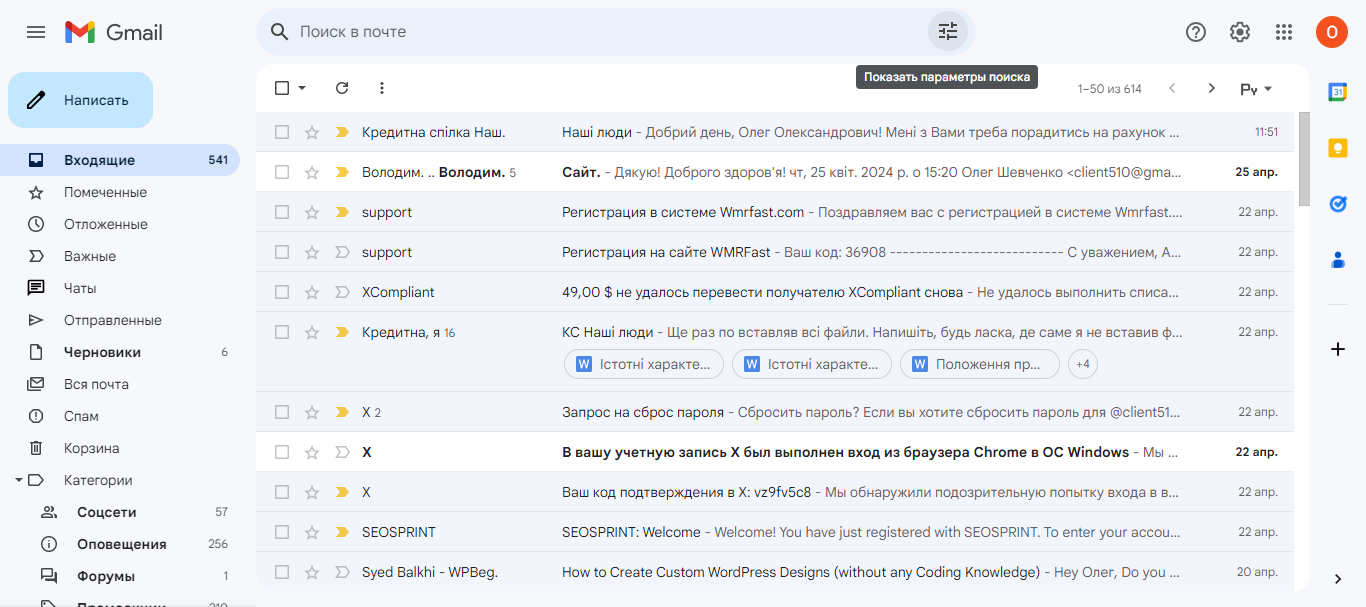Go to the Черновики folder

click(x=102, y=352)
